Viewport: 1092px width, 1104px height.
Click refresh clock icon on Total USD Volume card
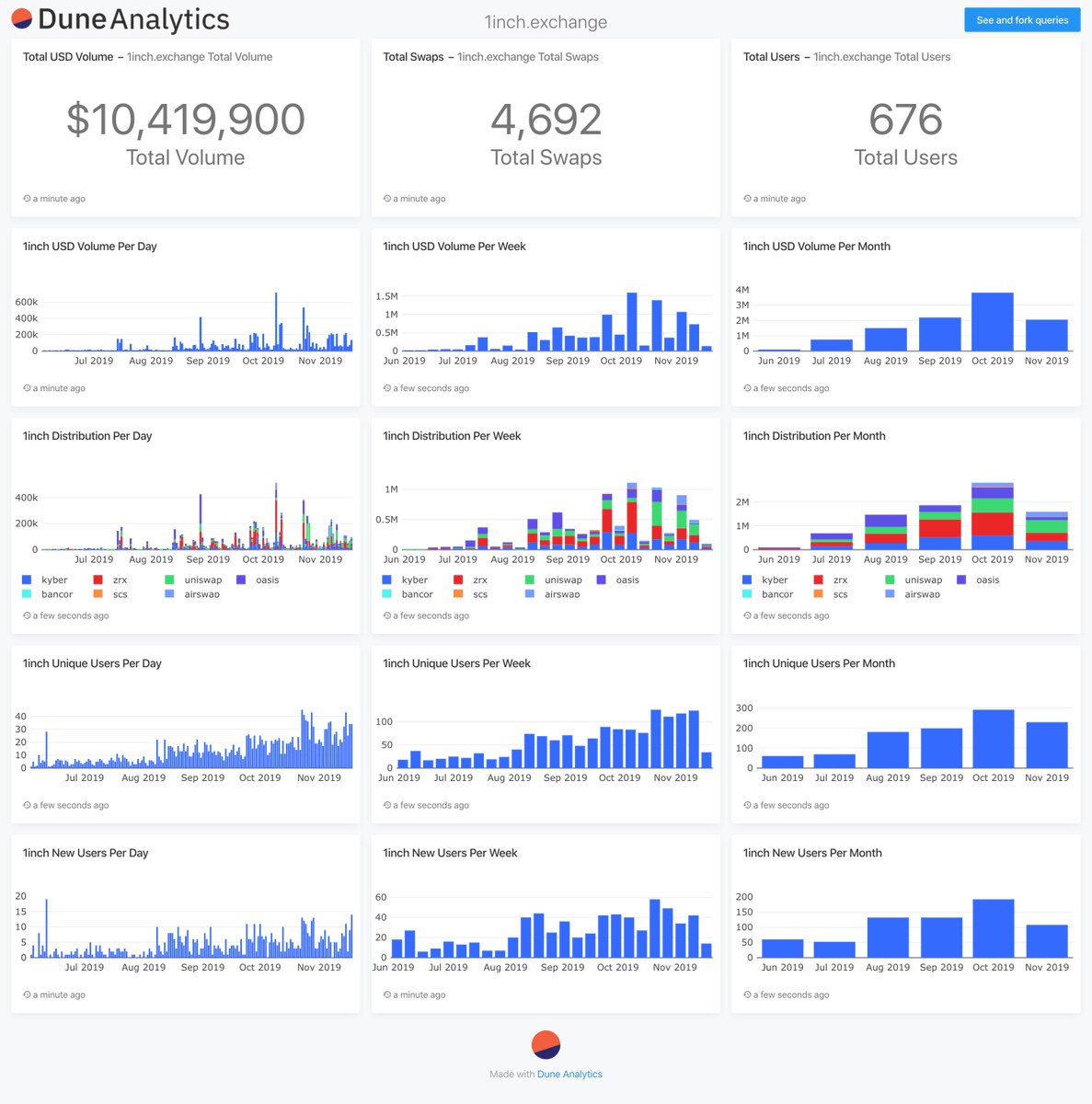pyautogui.click(x=27, y=199)
